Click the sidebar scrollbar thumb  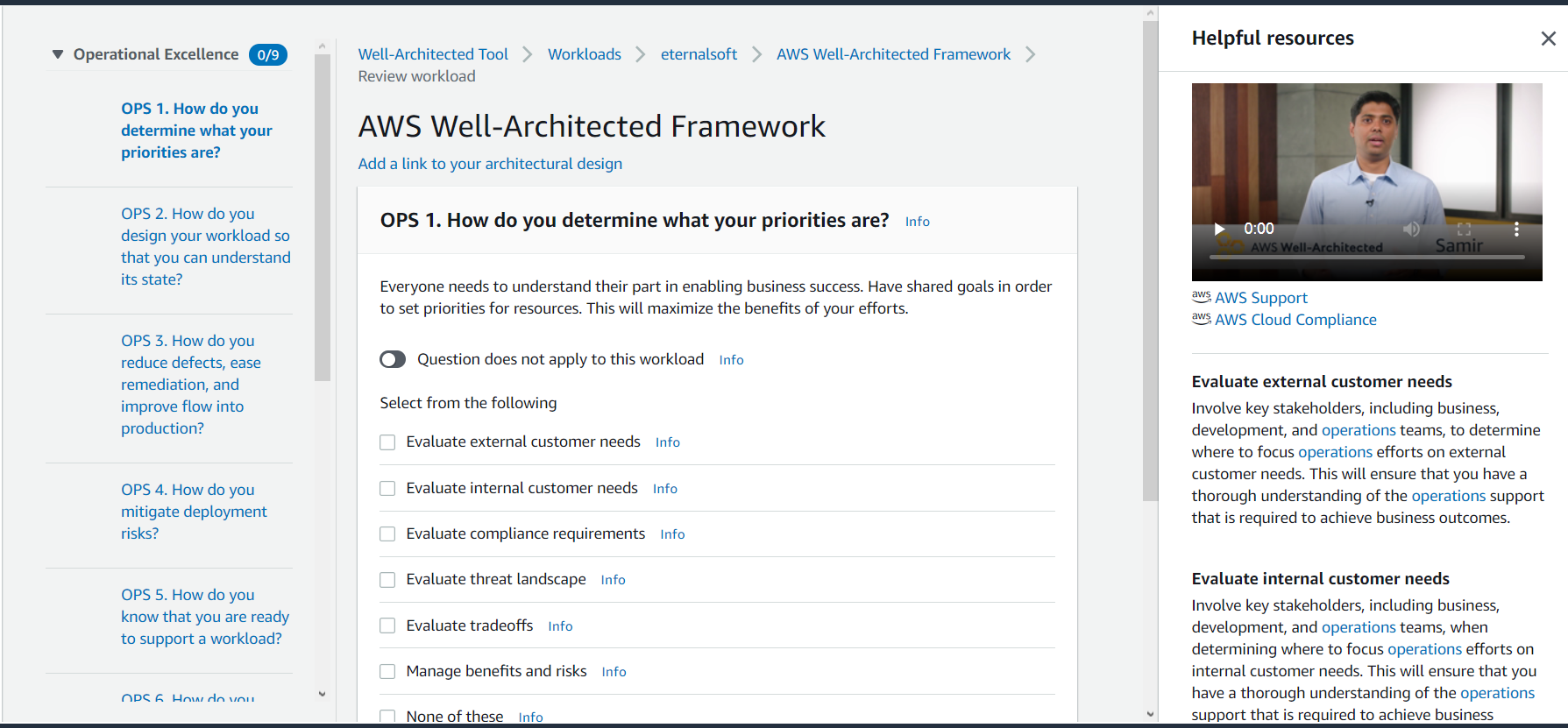322,218
